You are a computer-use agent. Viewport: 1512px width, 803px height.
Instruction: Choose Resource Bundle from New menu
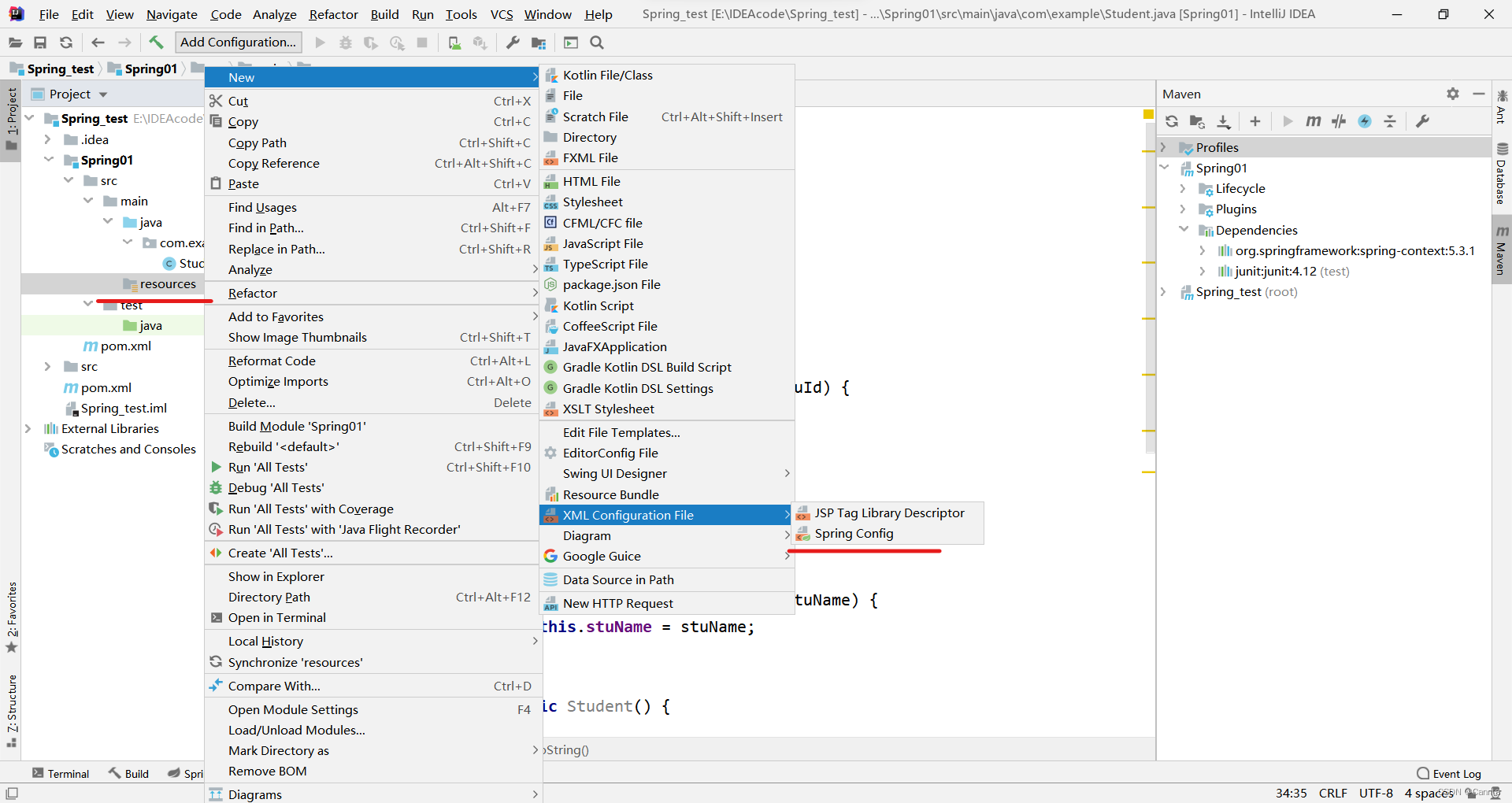point(667,494)
